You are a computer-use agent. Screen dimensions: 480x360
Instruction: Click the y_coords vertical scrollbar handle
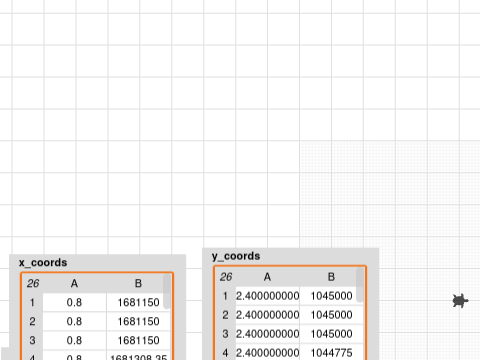pyautogui.click(x=360, y=285)
